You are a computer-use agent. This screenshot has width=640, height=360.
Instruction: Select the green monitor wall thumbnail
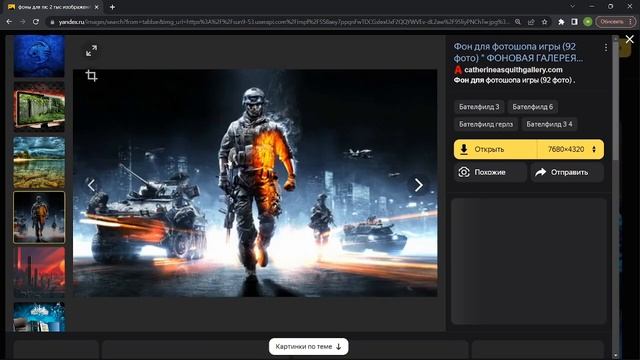[39, 107]
